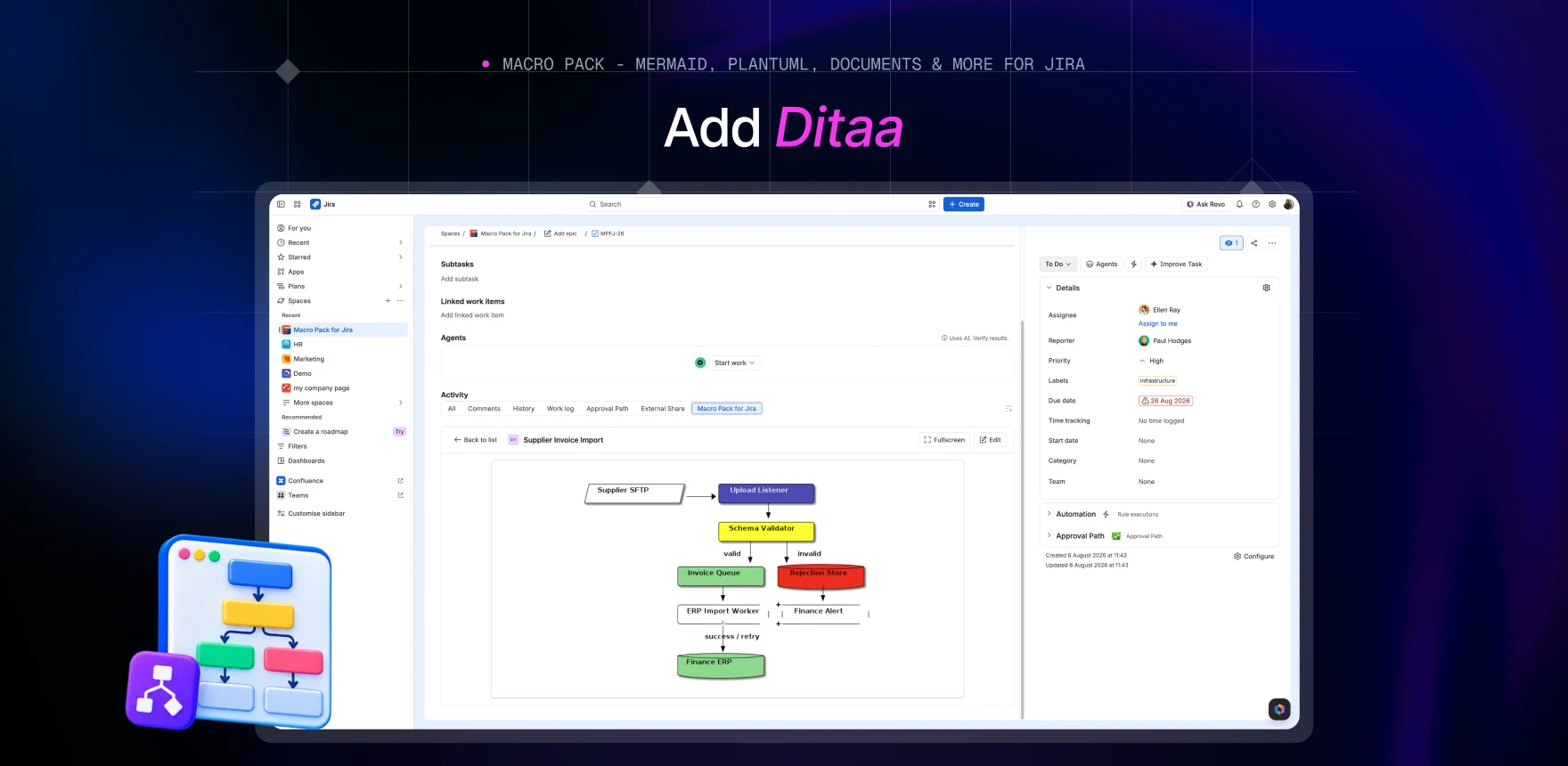The width and height of the screenshot is (1568, 766).
Task: Open the user profile avatar
Action: 1288,204
